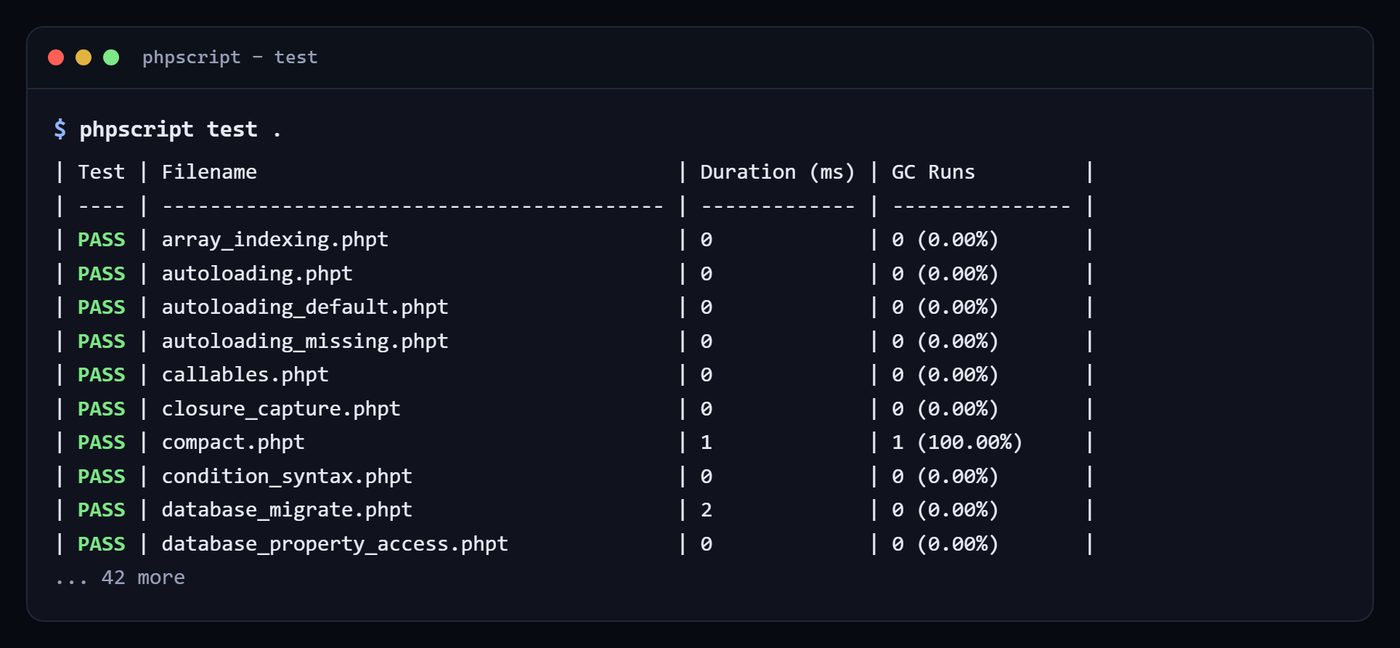Click the red close window dot
1400x648 pixels.
pyautogui.click(x=56, y=57)
